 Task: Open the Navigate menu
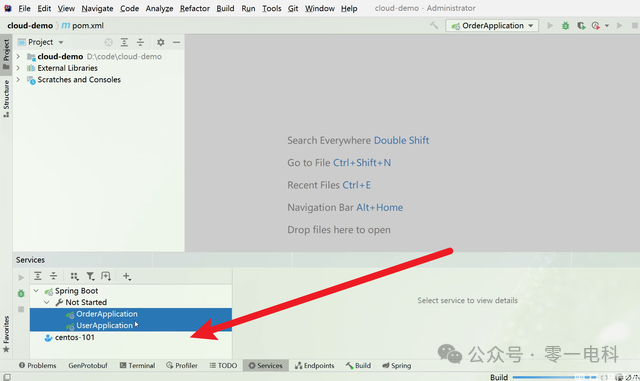tap(97, 8)
